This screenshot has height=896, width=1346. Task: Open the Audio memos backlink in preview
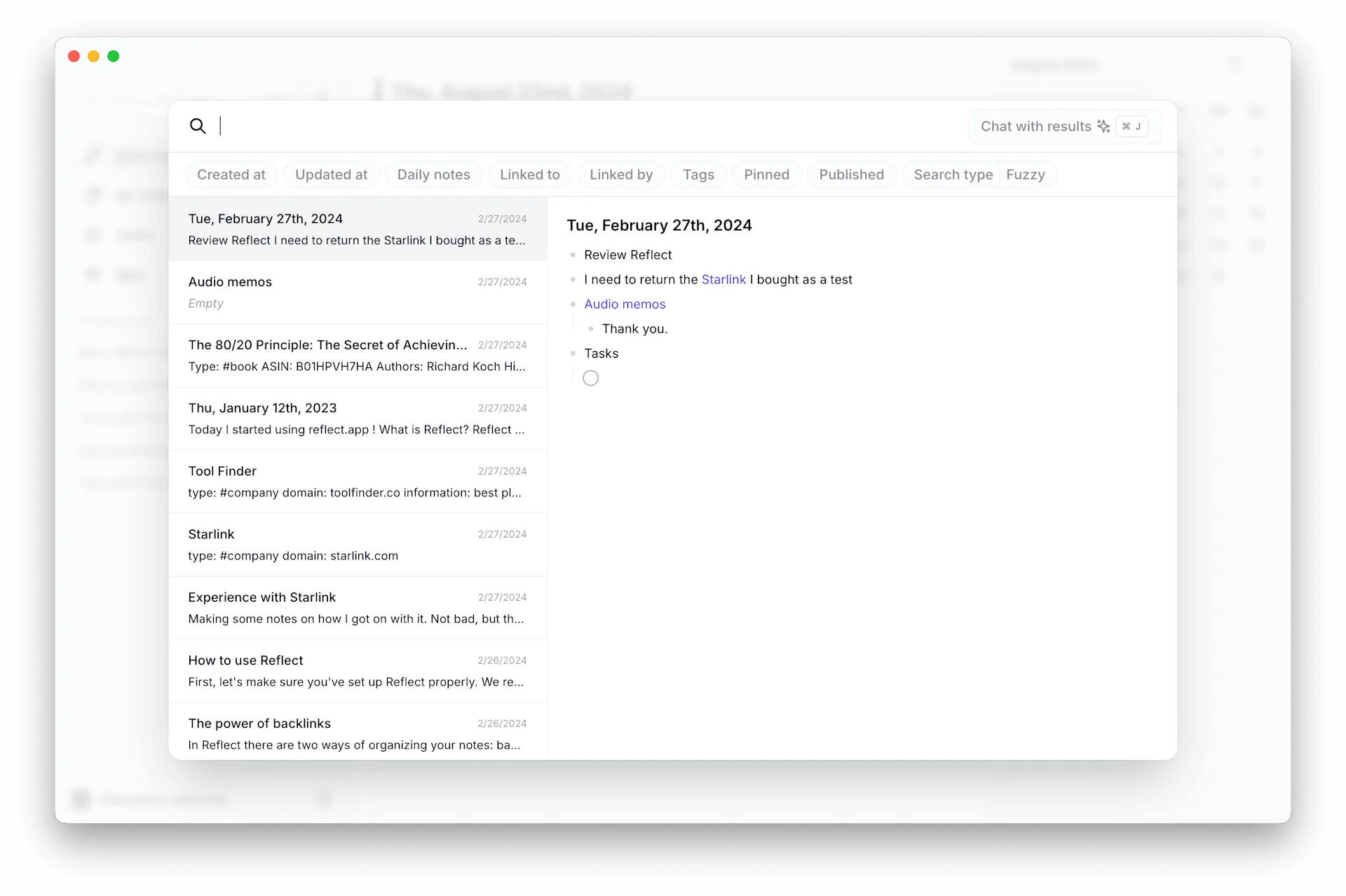click(625, 304)
